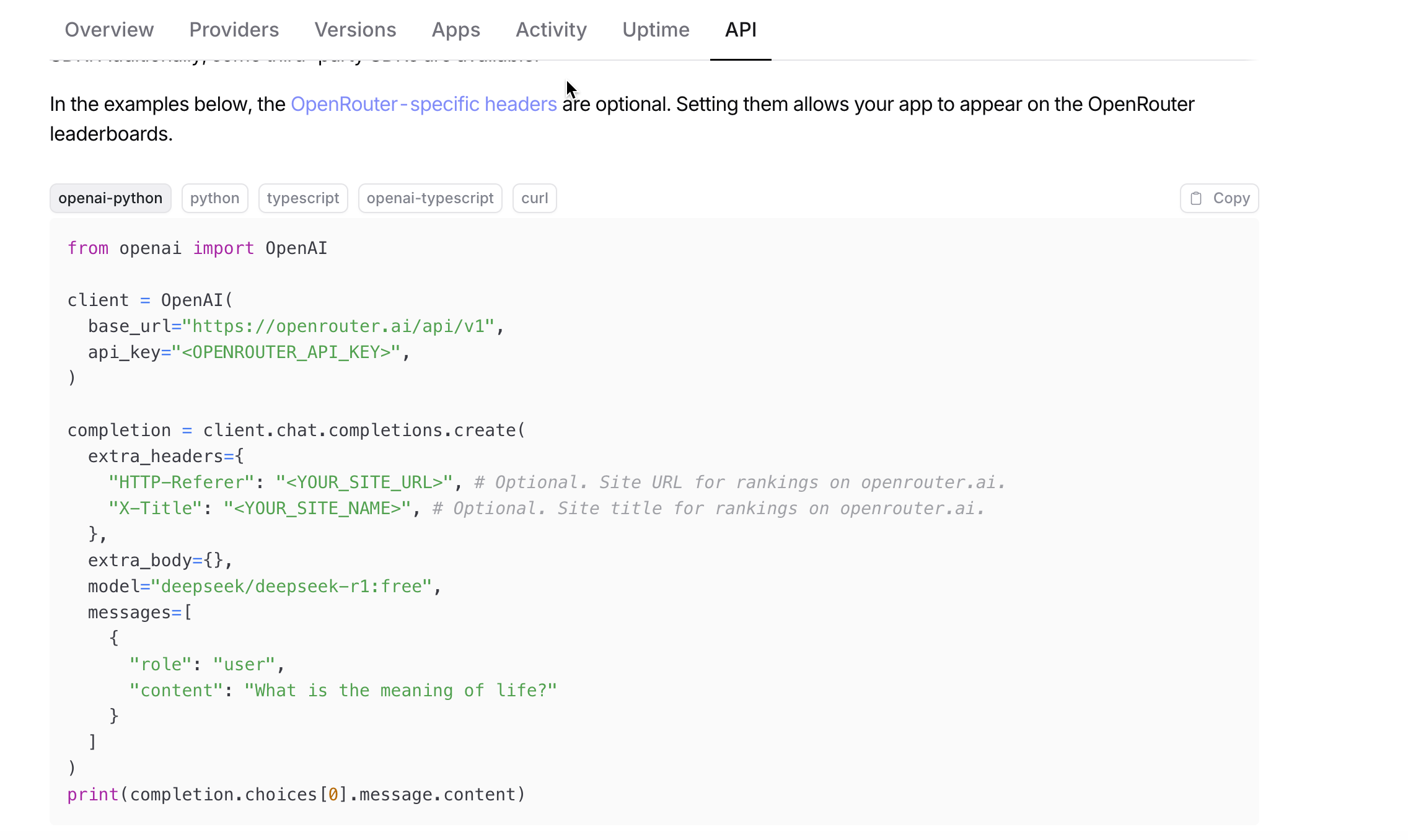The image size is (1408, 840).
Task: Click the print completion line
Action: pyautogui.click(x=296, y=795)
